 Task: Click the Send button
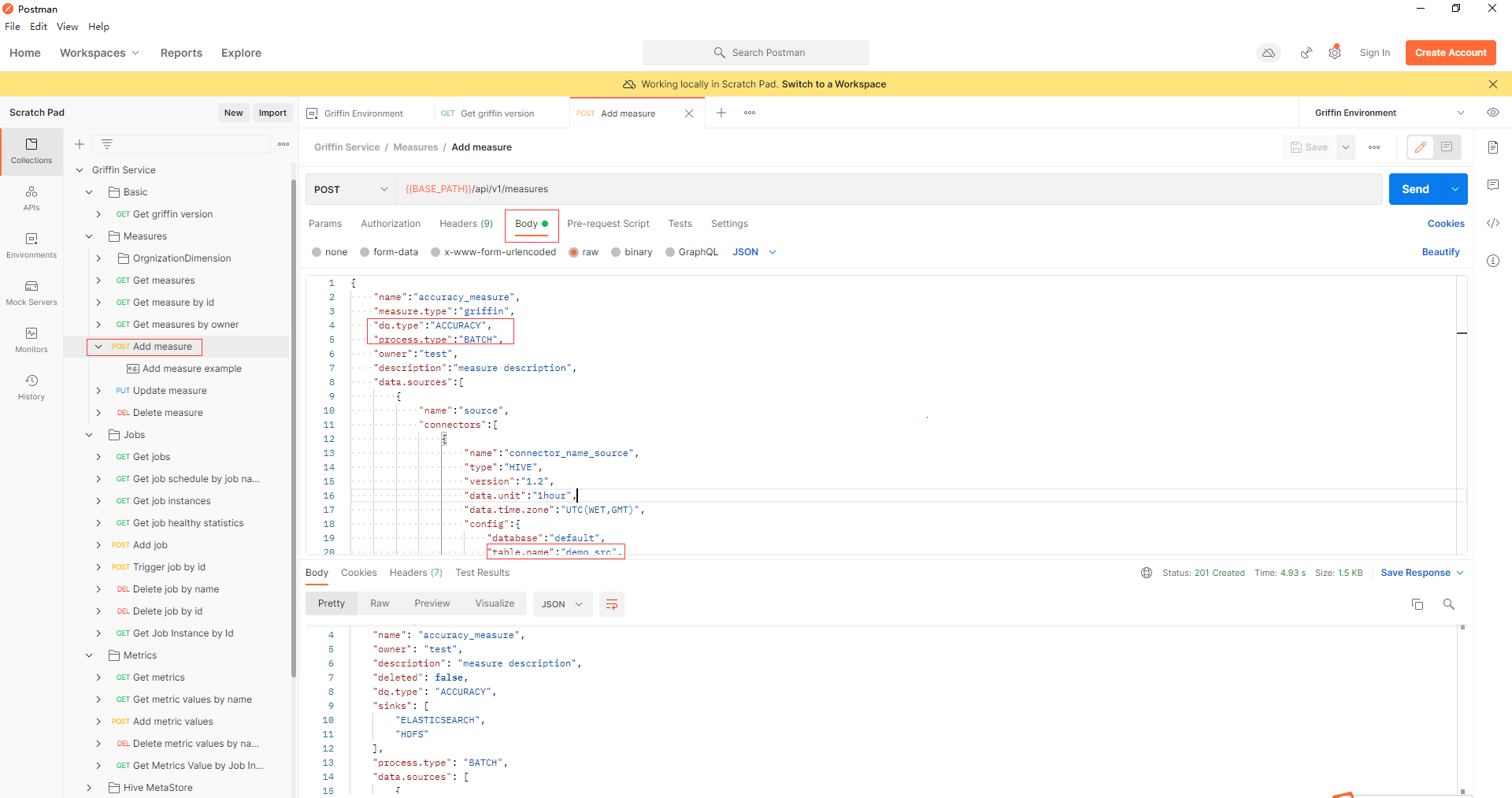tap(1415, 189)
